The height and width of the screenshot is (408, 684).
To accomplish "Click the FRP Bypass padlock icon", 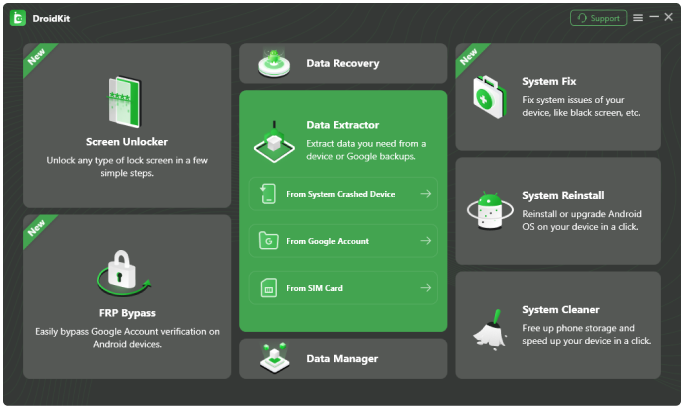I will [x=123, y=272].
